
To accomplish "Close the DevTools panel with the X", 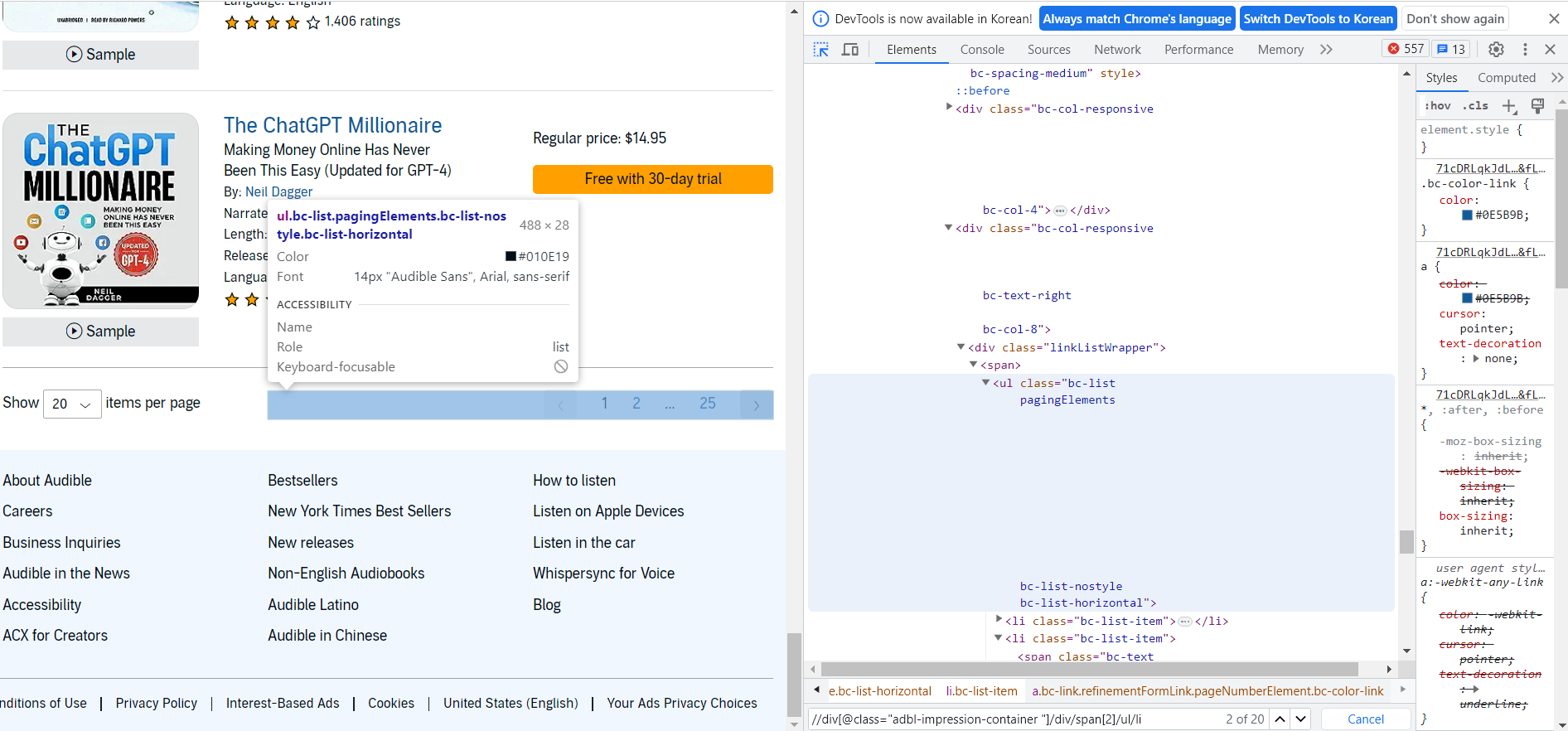I will click(x=1550, y=50).
